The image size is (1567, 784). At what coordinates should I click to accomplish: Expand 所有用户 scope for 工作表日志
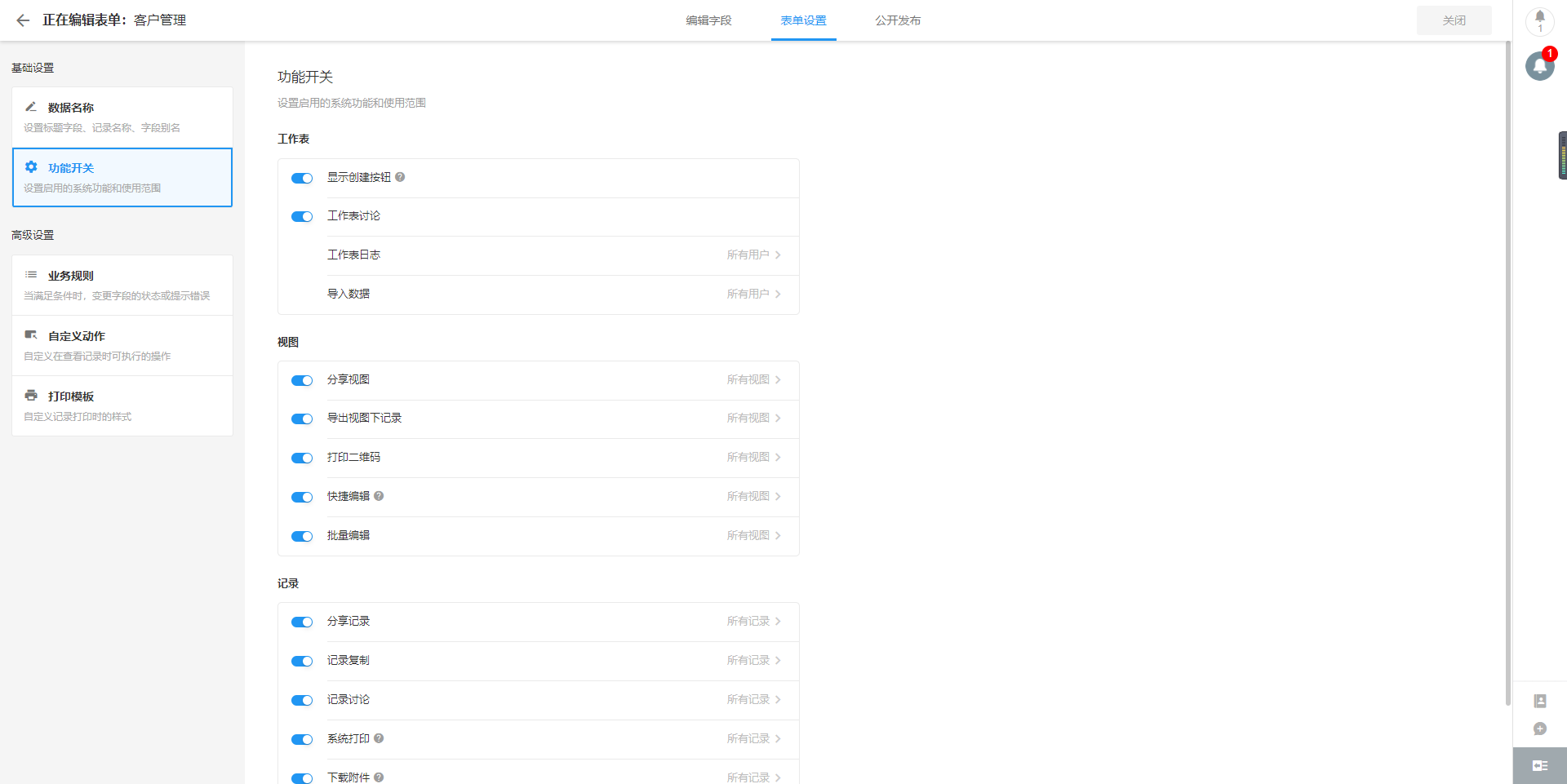pyautogui.click(x=754, y=255)
